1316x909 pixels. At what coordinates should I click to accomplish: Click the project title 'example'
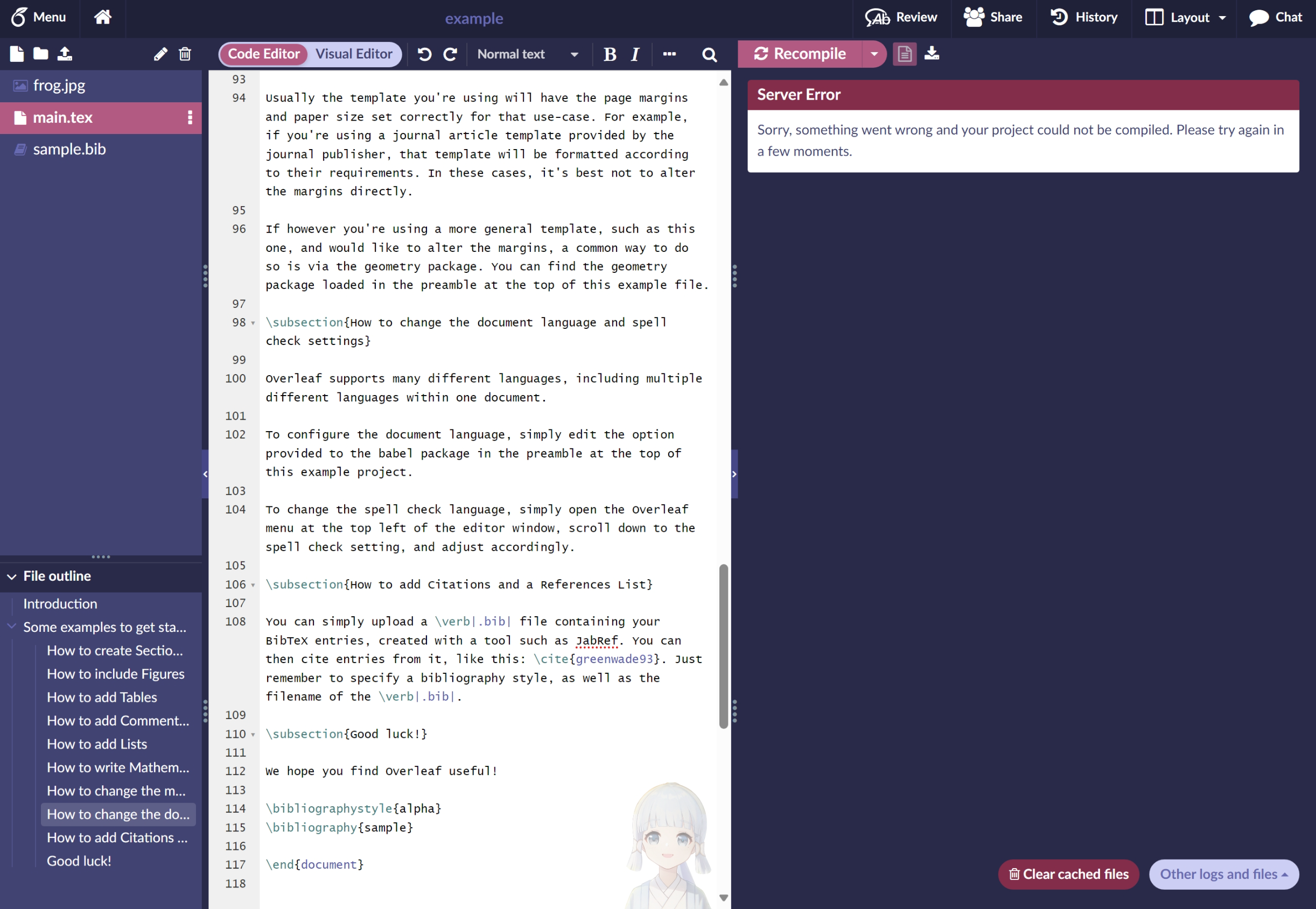(474, 18)
